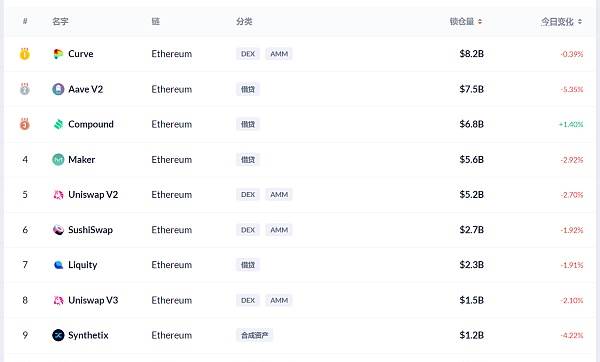Select the DEX tag in Curve row

248,54
